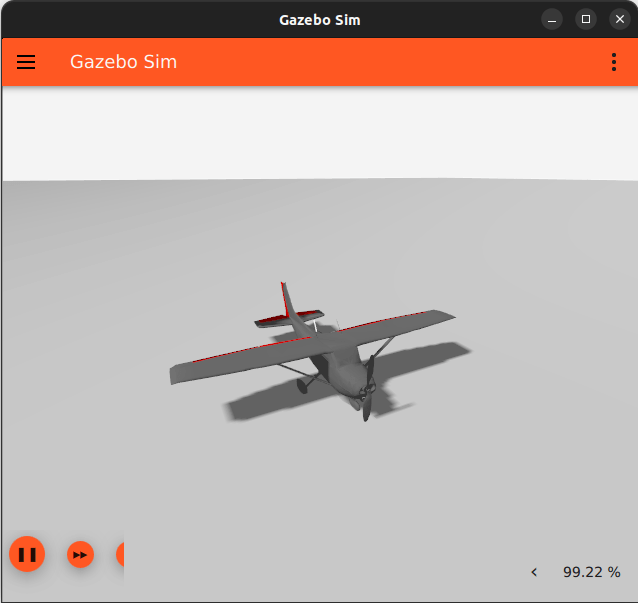Click the 99.22 % real time factor
Image resolution: width=638 pixels, height=603 pixels.
pyautogui.click(x=591, y=572)
